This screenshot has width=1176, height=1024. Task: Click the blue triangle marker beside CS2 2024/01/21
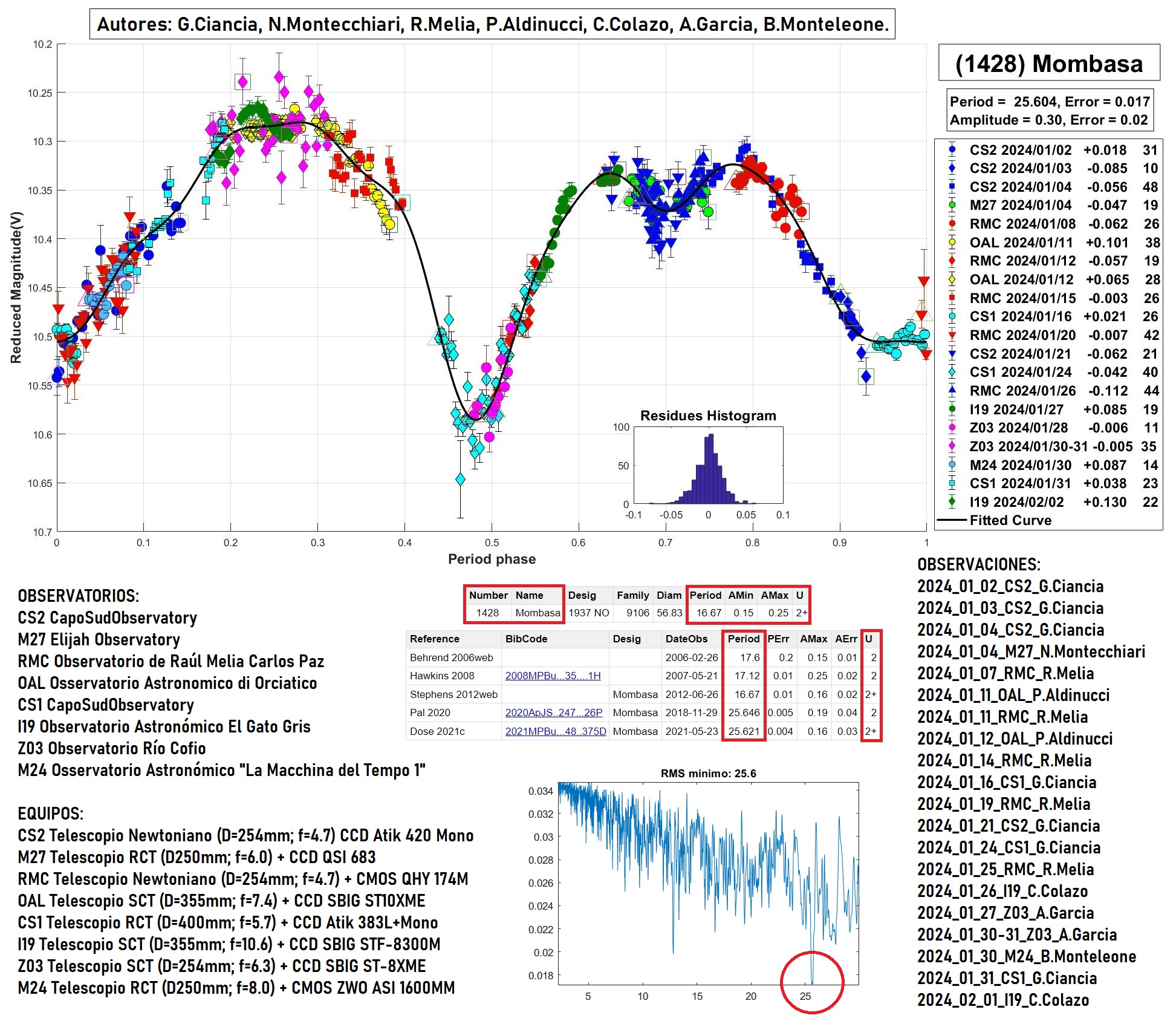[x=952, y=354]
